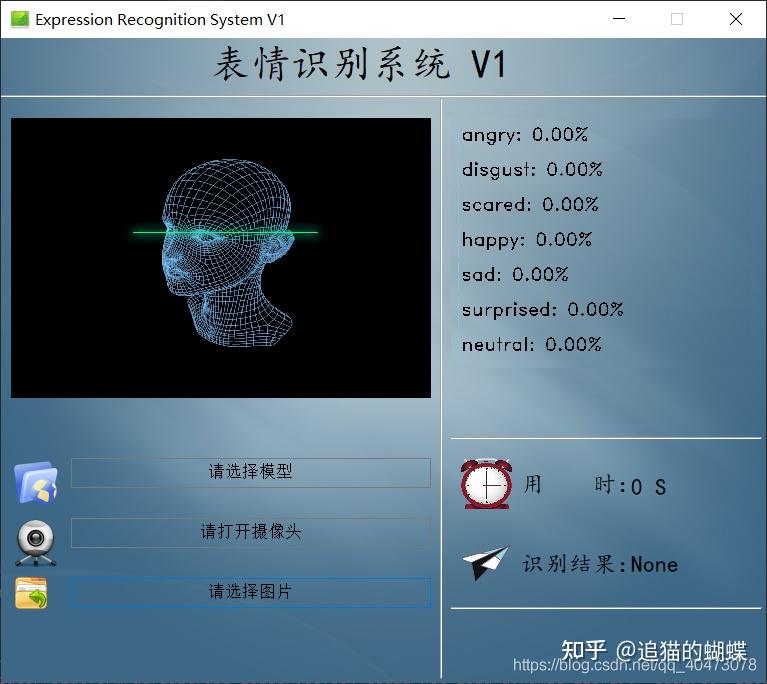
Task: Select the neutral probability text
Action: pos(531,345)
